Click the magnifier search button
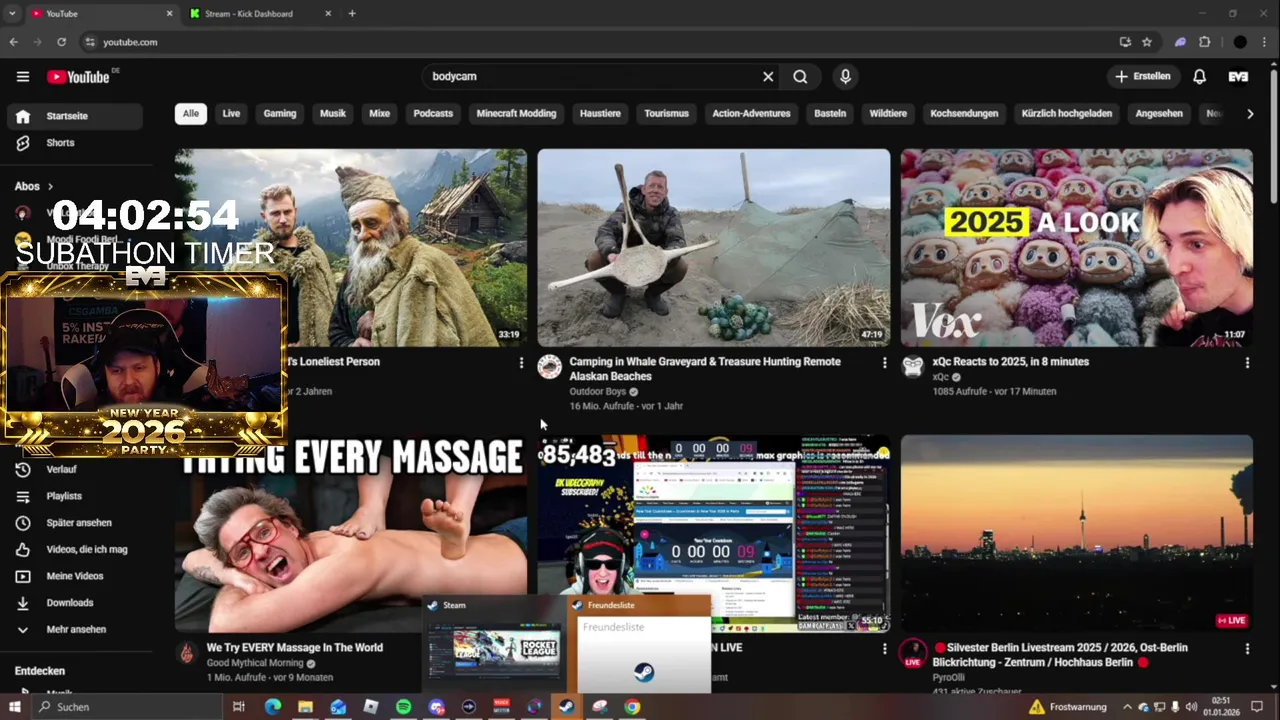Image resolution: width=1280 pixels, height=720 pixels. (800, 76)
